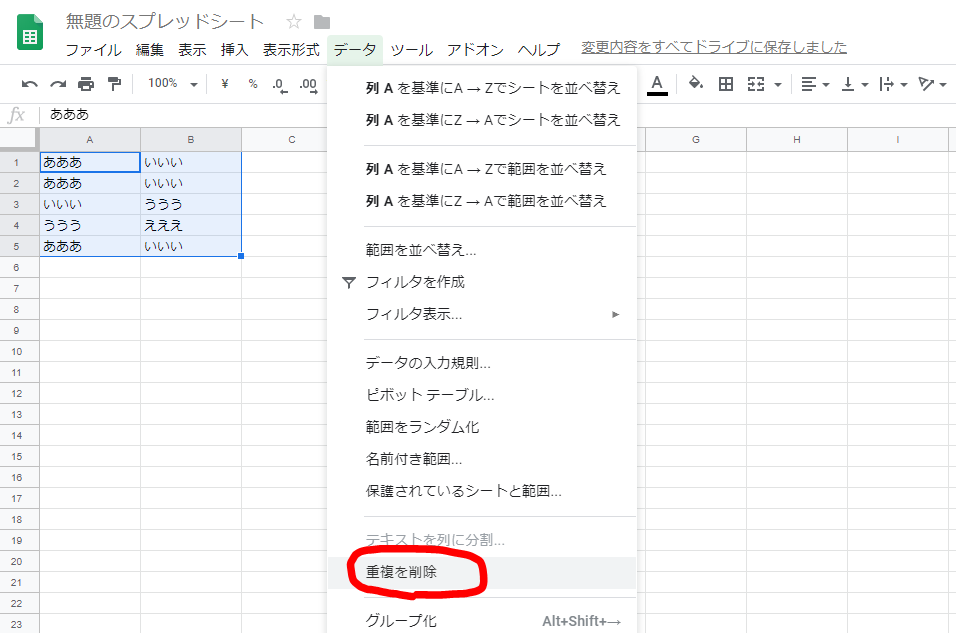Click cell B4 containing えええ

pos(191,226)
